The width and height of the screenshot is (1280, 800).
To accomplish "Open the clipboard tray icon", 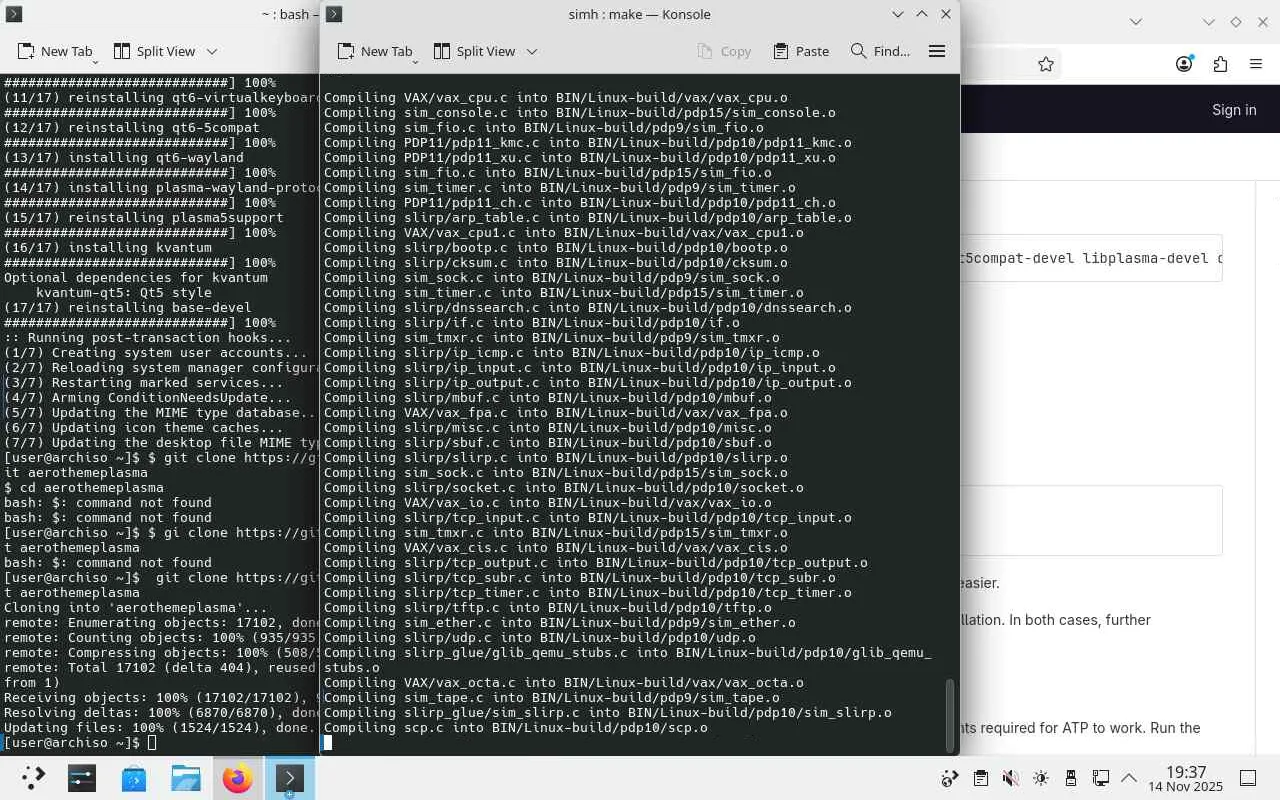I will point(980,778).
